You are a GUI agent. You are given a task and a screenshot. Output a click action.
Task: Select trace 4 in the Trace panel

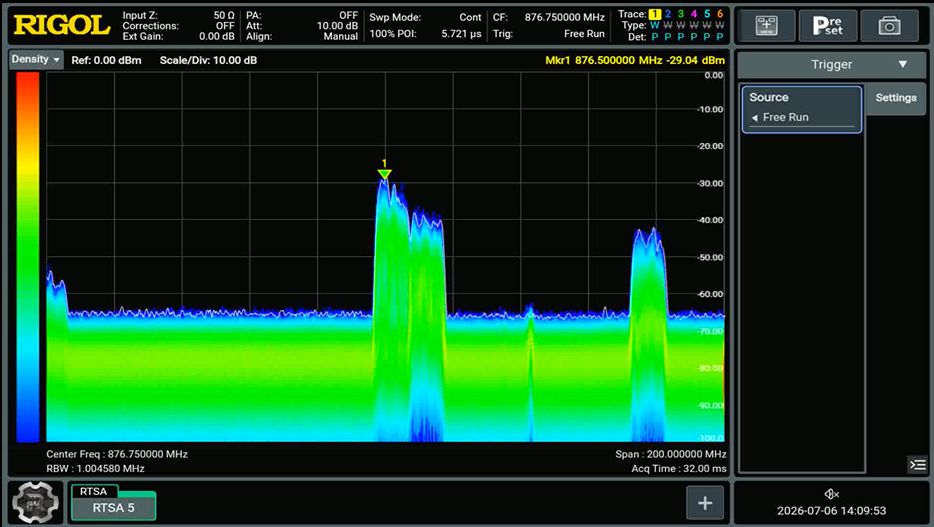coord(694,14)
